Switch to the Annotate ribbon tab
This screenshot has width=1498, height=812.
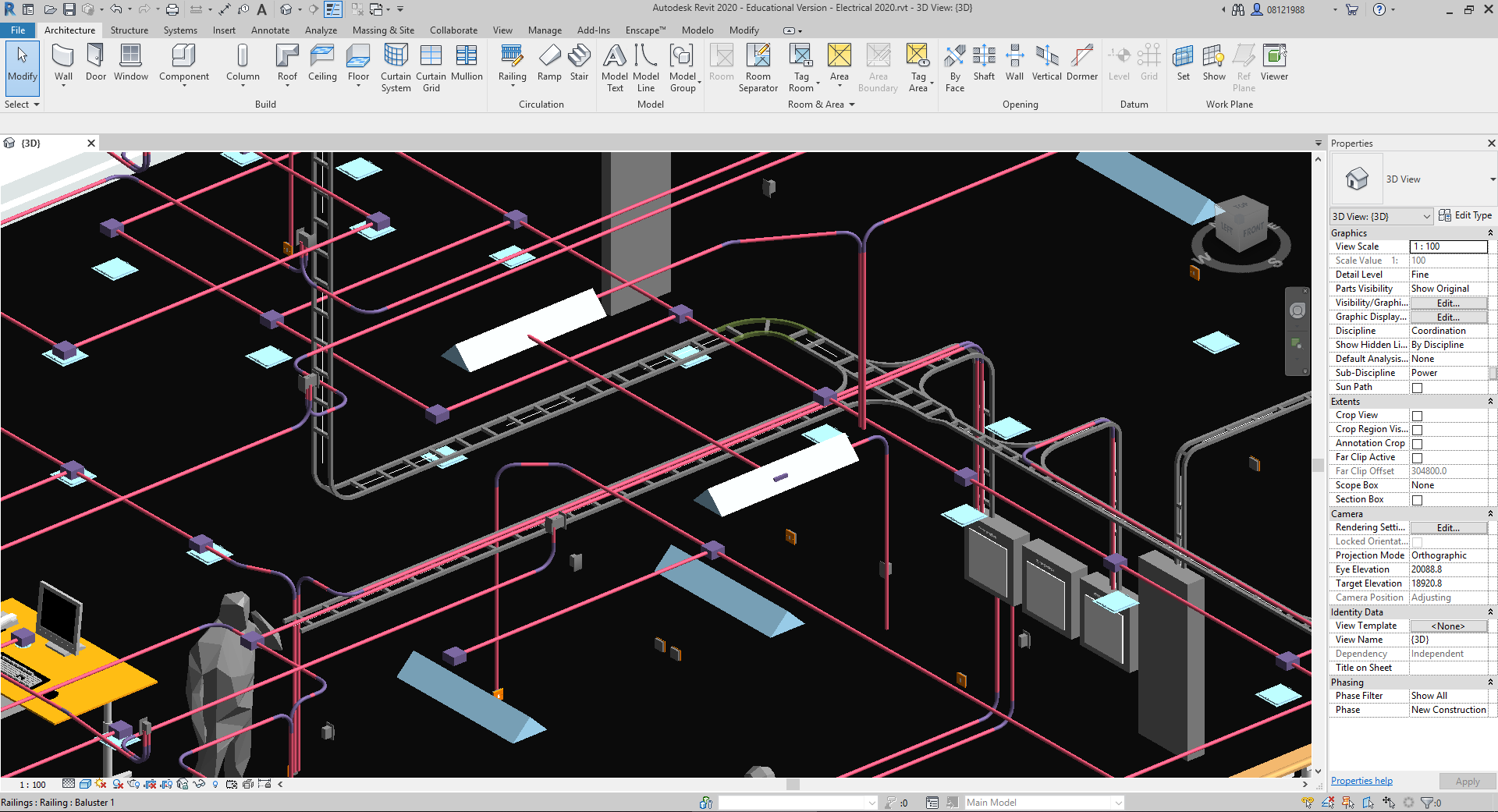point(270,30)
